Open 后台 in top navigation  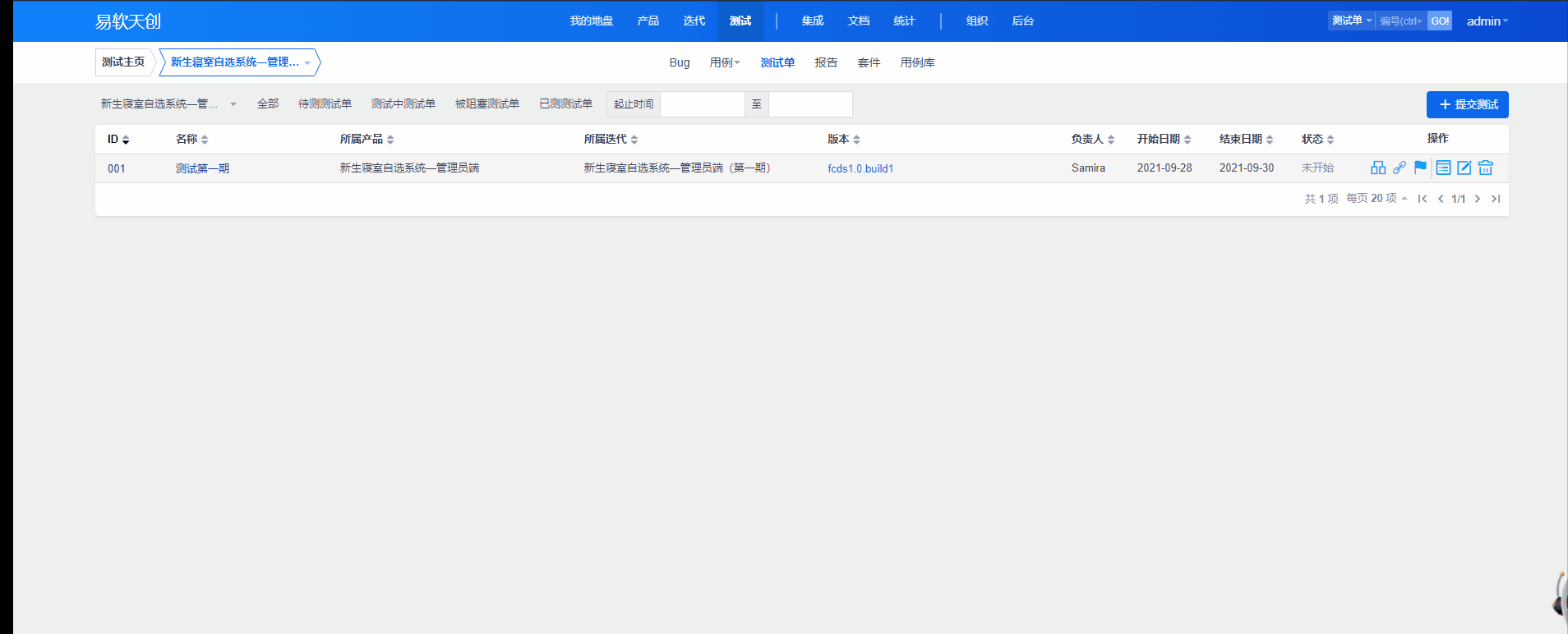point(1023,21)
